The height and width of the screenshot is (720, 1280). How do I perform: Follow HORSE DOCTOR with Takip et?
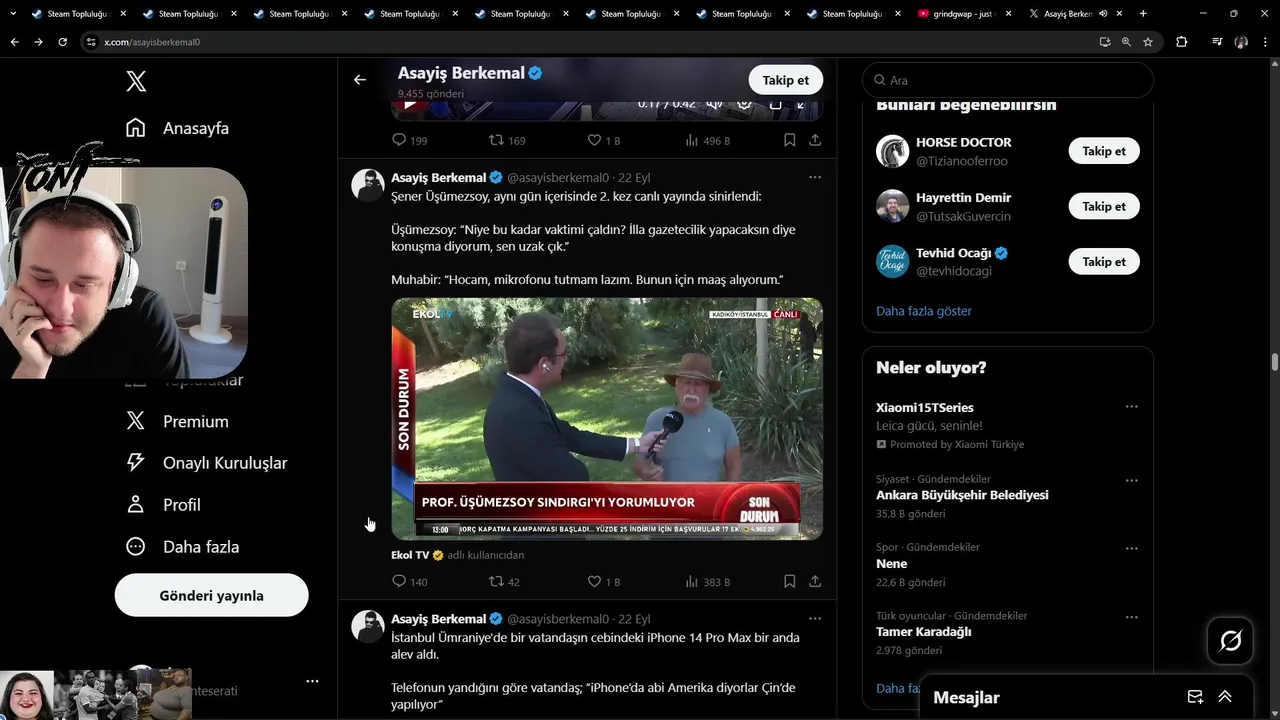[1104, 151]
